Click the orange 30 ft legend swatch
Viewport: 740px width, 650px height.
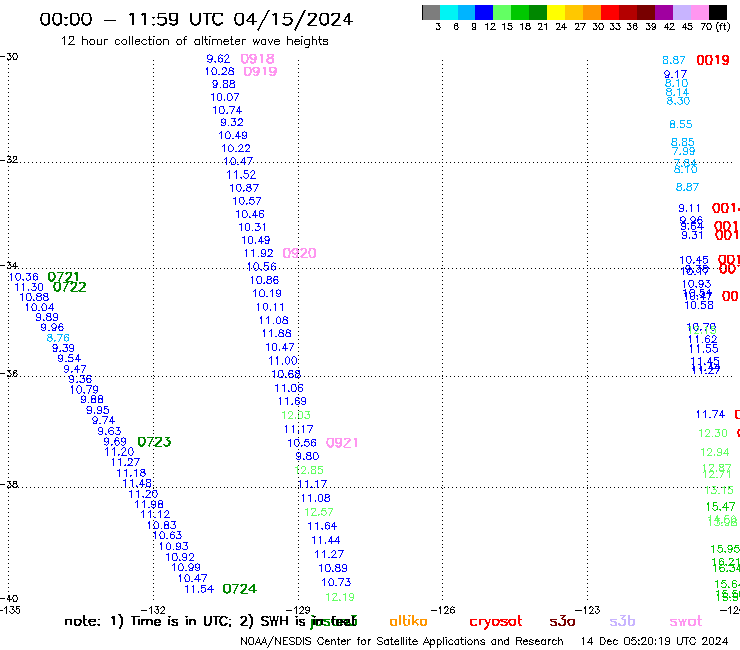click(x=591, y=12)
